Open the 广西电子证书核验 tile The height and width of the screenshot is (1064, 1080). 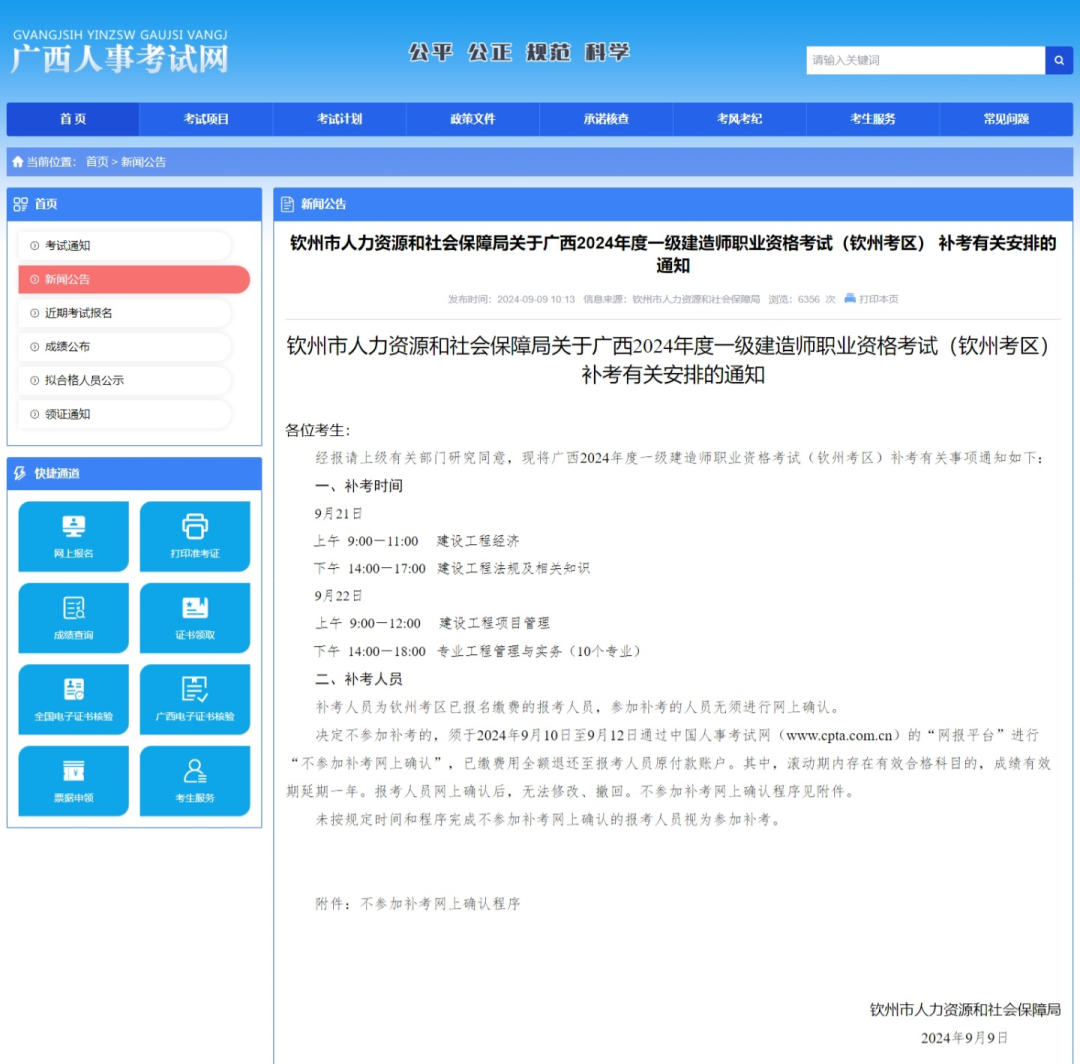(x=195, y=699)
